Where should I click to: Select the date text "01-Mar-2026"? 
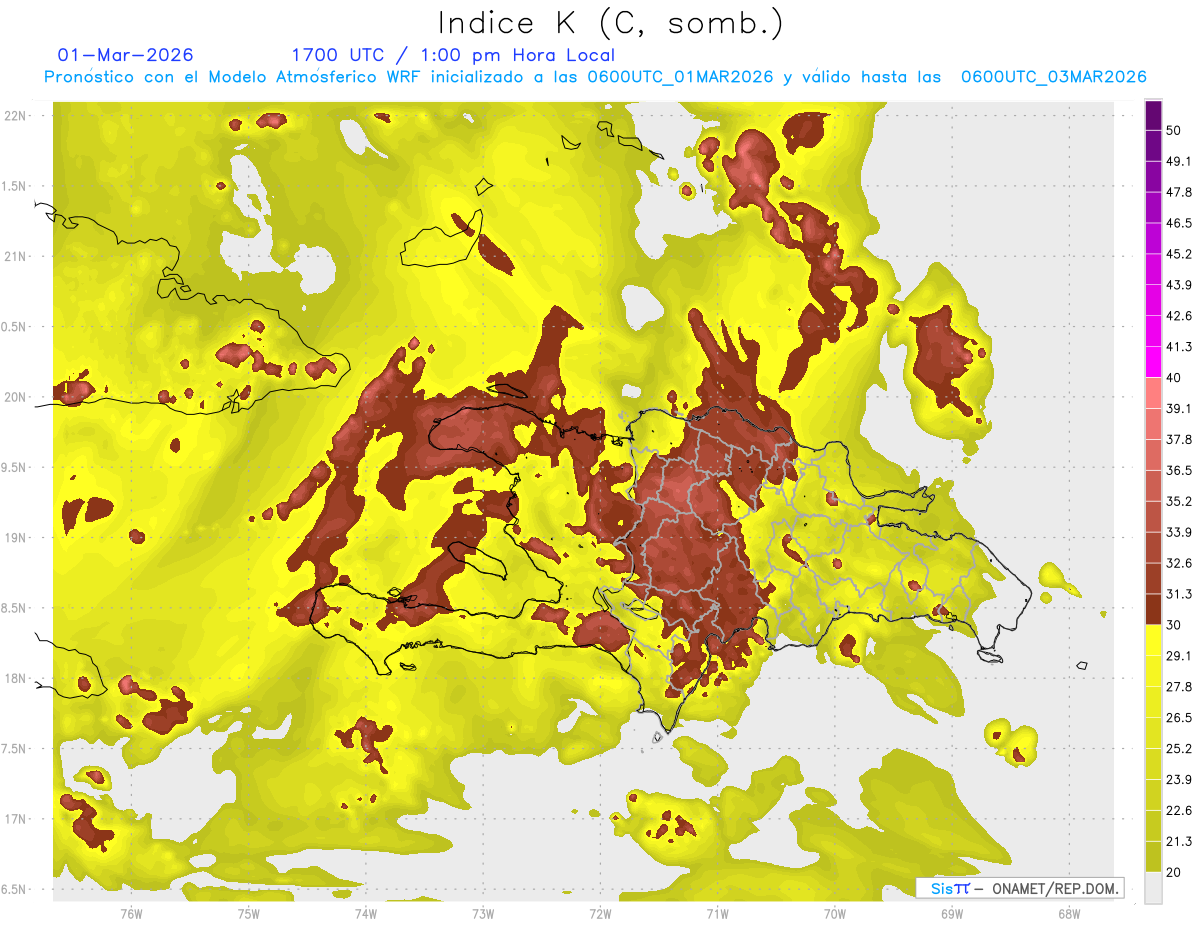[x=126, y=55]
